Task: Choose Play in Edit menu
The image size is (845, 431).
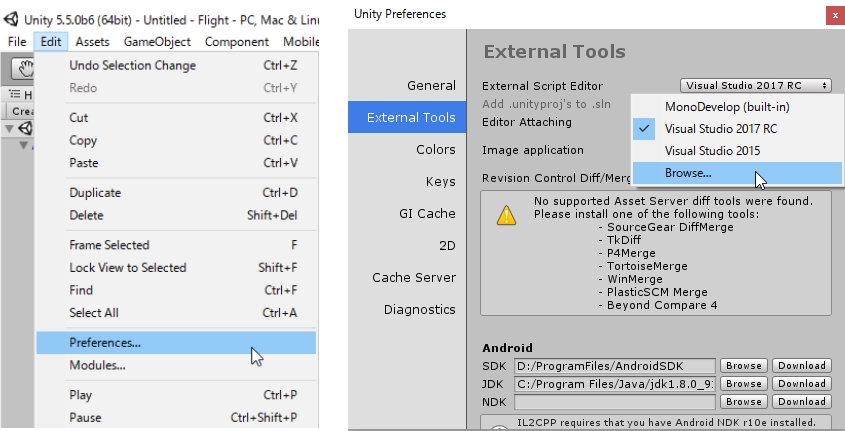Action: 176,395
